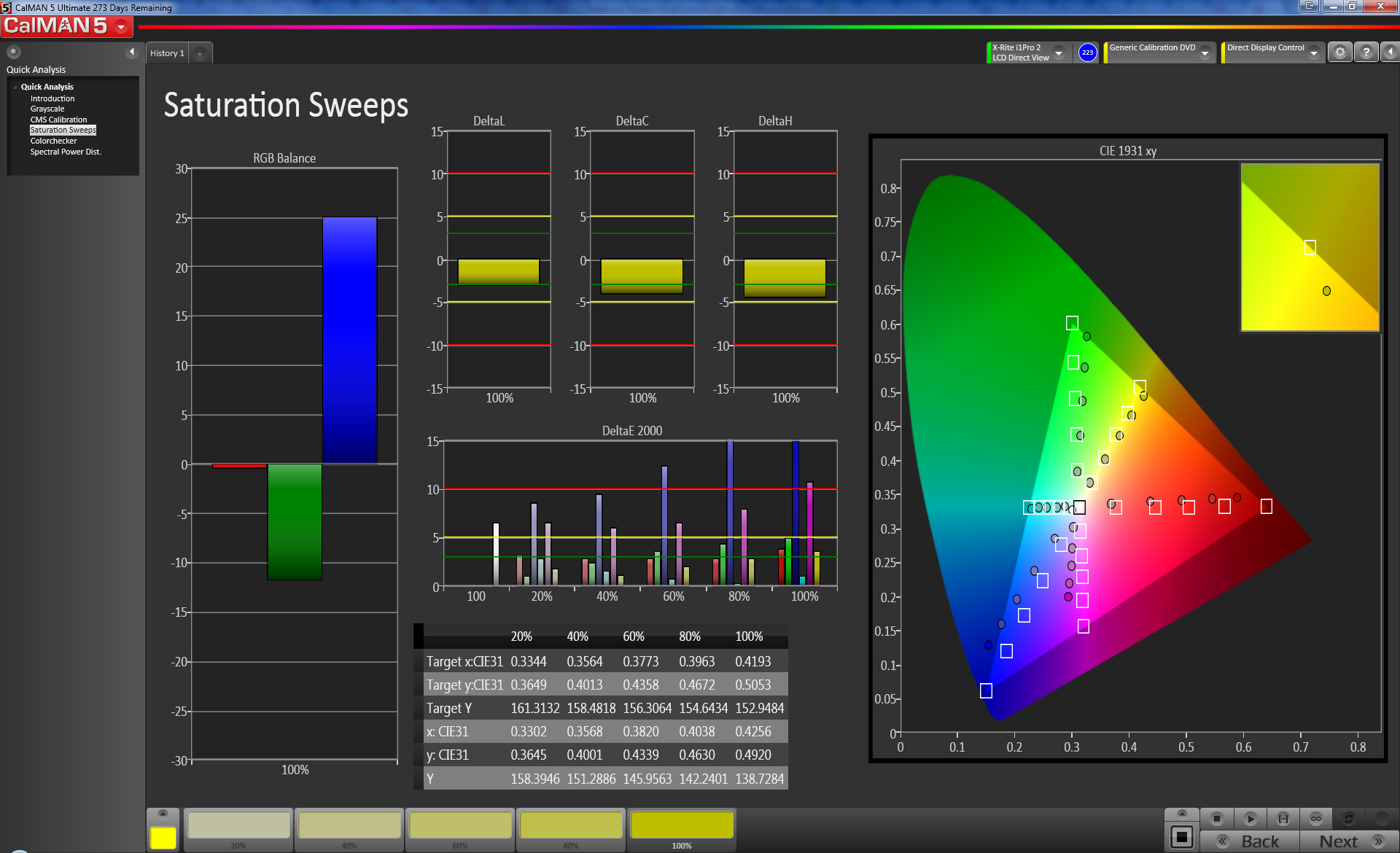
Task: Click the bracketed single-read icon
Action: 1283,818
